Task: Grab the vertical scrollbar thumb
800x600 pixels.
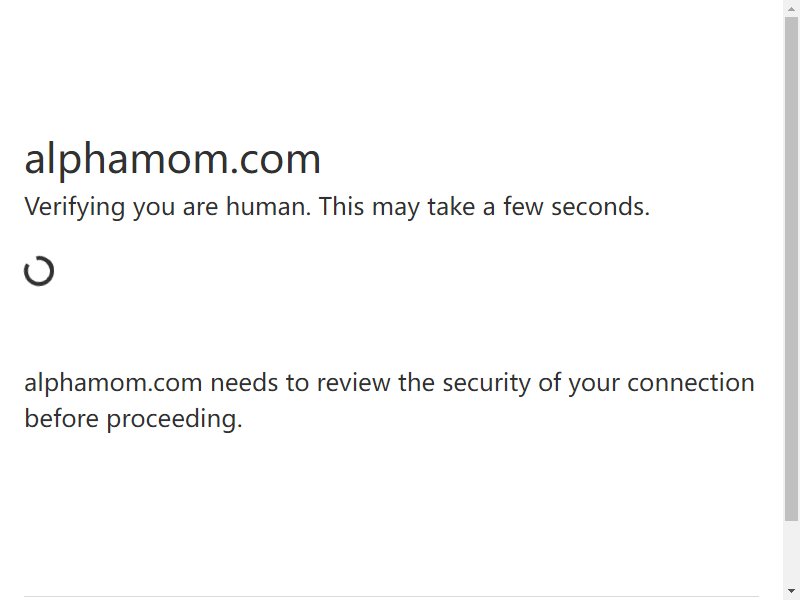Action: [791, 269]
